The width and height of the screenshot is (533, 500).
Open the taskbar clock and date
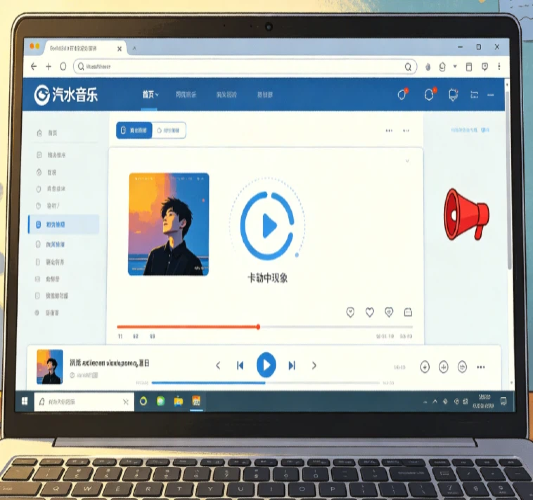[483, 401]
